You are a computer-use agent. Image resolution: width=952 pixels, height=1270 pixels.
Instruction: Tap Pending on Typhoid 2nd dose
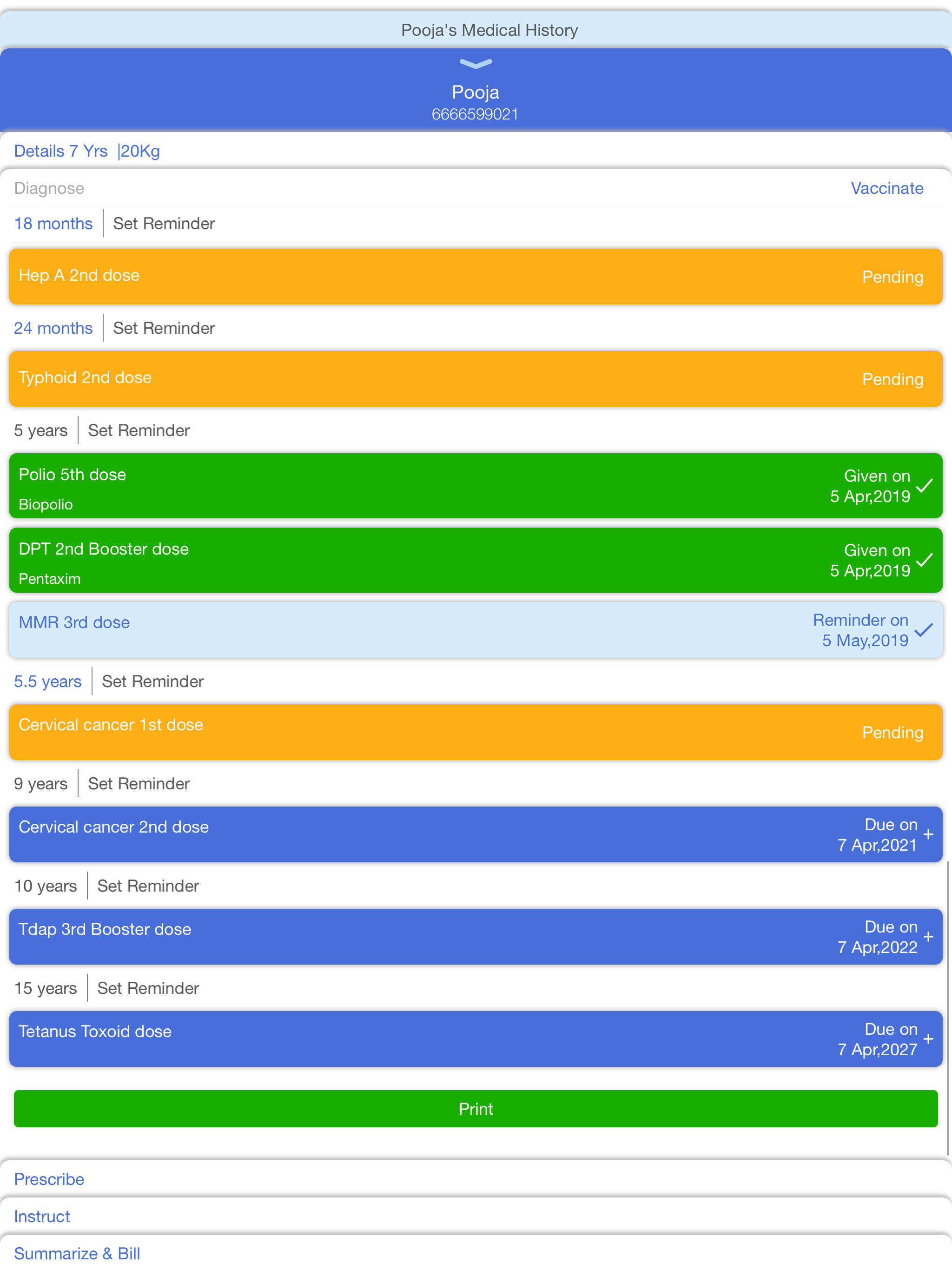(893, 379)
